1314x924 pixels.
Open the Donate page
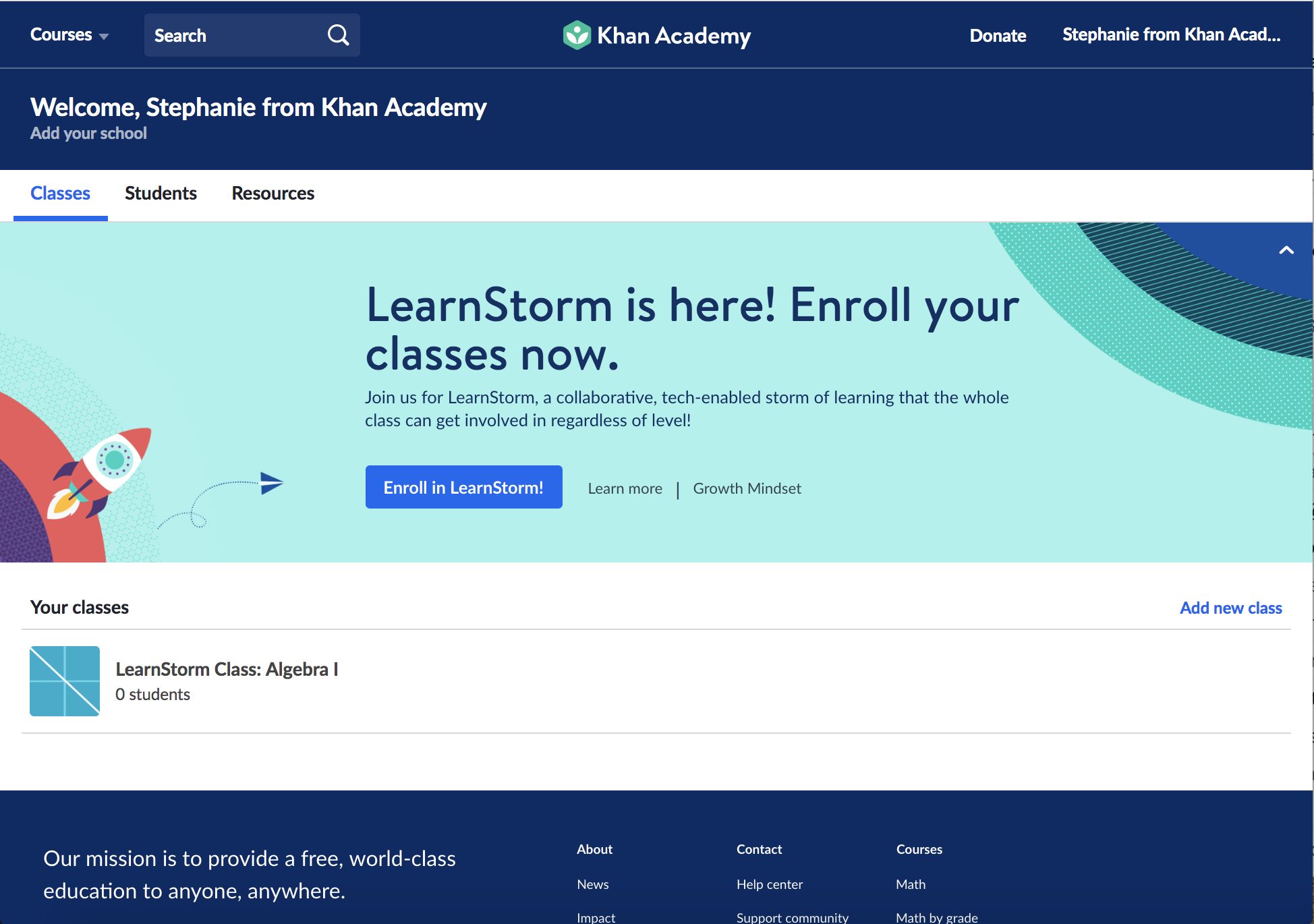[x=998, y=36]
